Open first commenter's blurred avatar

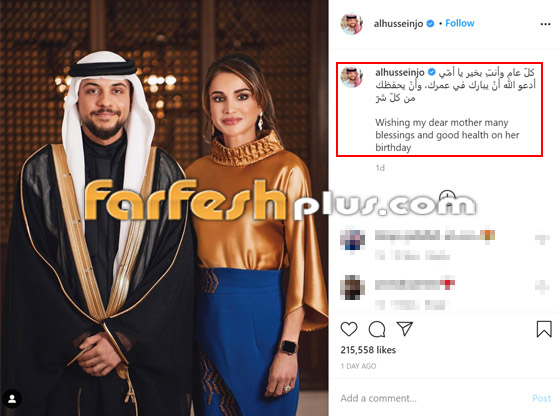coord(352,239)
